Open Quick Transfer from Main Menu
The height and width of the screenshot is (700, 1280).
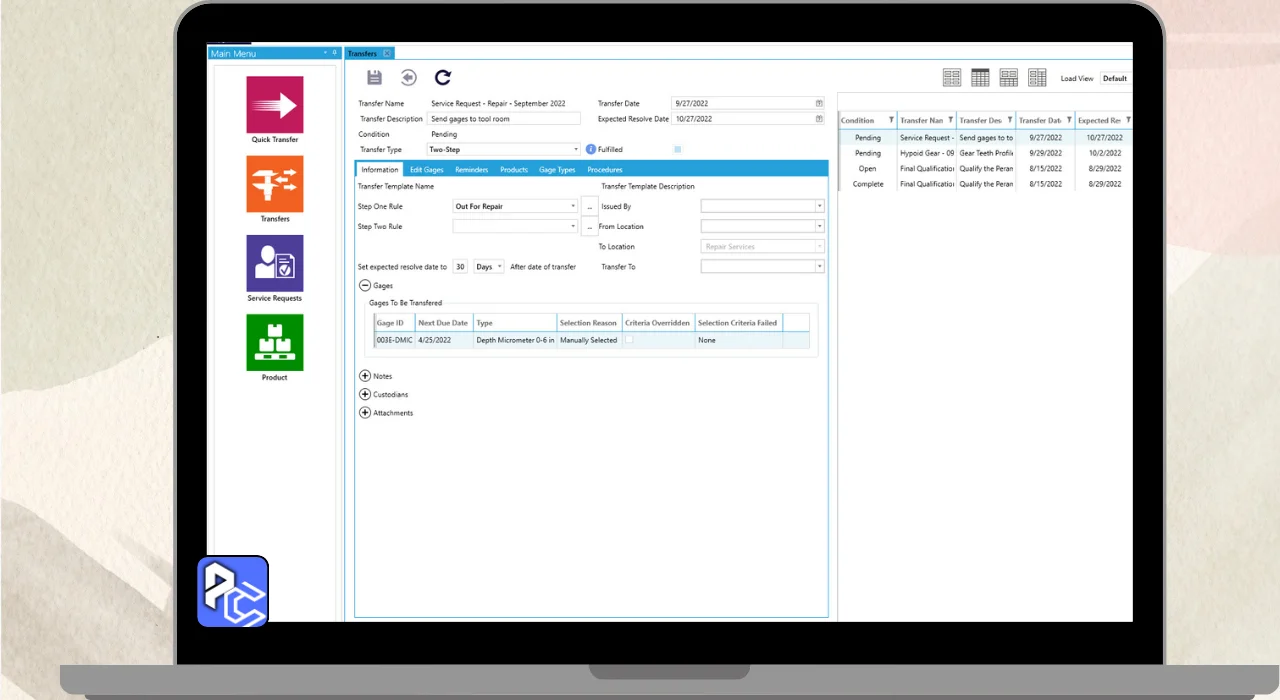coord(275,105)
